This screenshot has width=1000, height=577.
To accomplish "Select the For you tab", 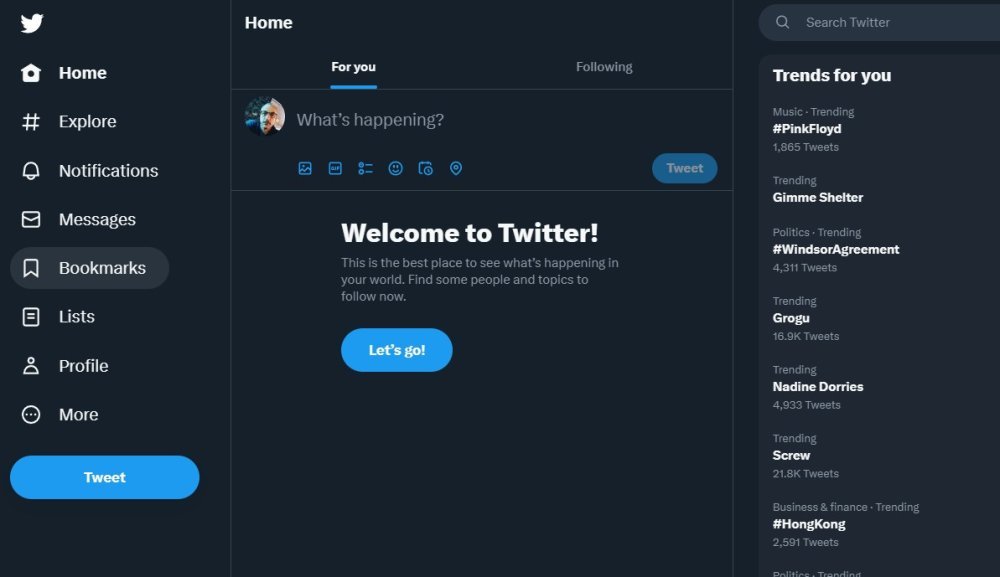I will pyautogui.click(x=354, y=67).
